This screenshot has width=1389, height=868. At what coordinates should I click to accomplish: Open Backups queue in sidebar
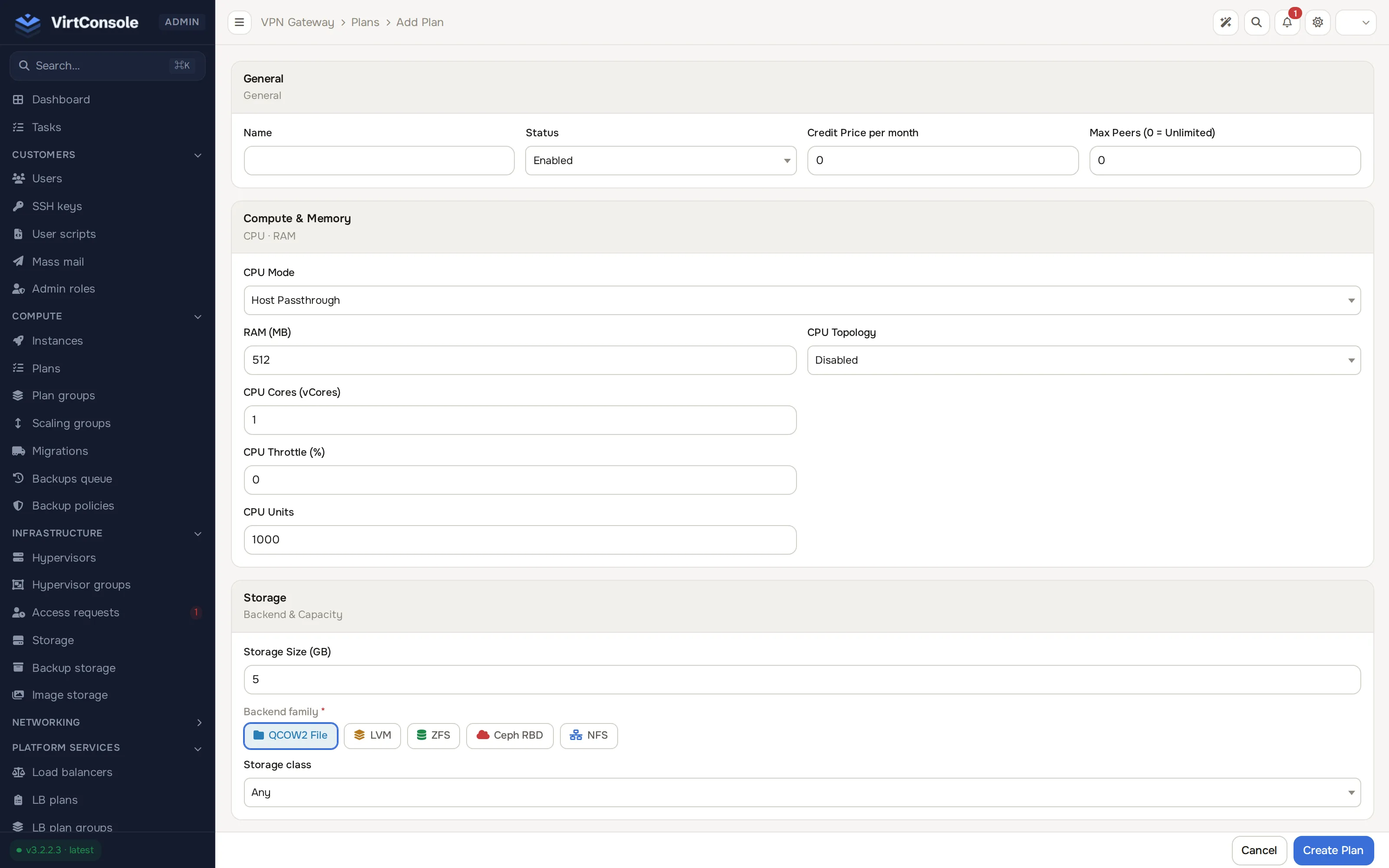(107, 479)
